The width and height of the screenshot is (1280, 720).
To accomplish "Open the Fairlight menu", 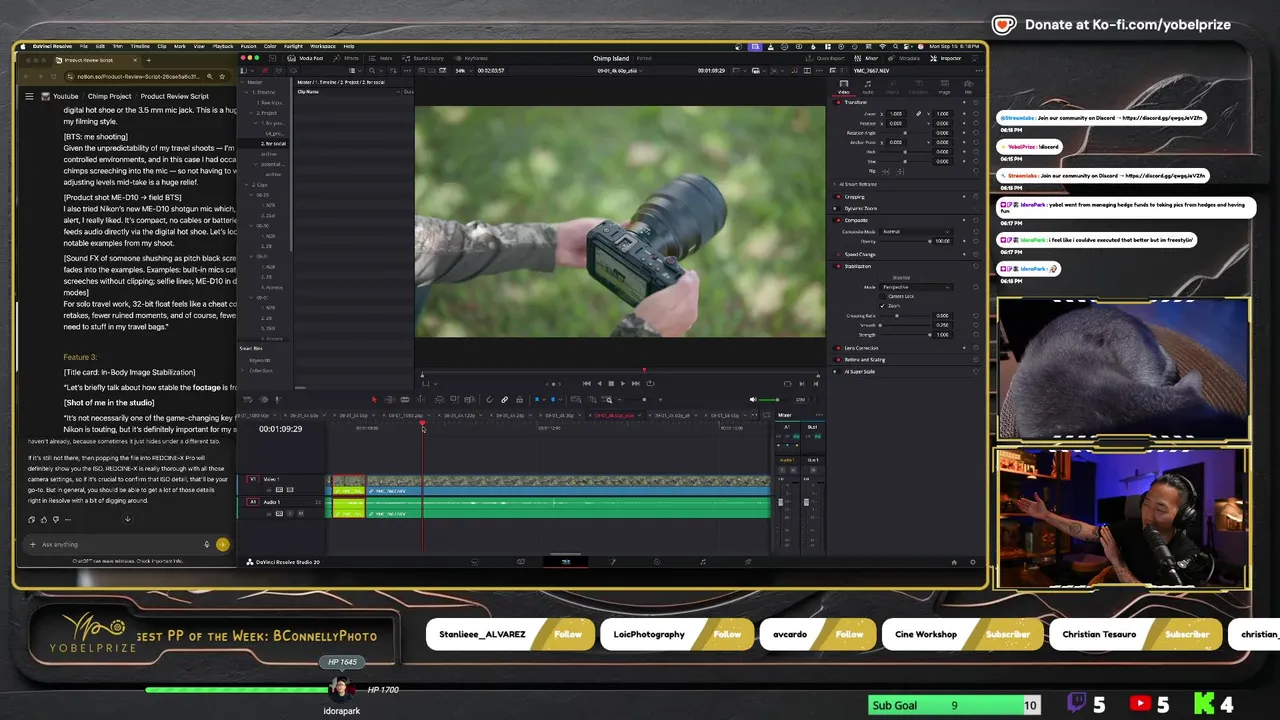I will [293, 46].
